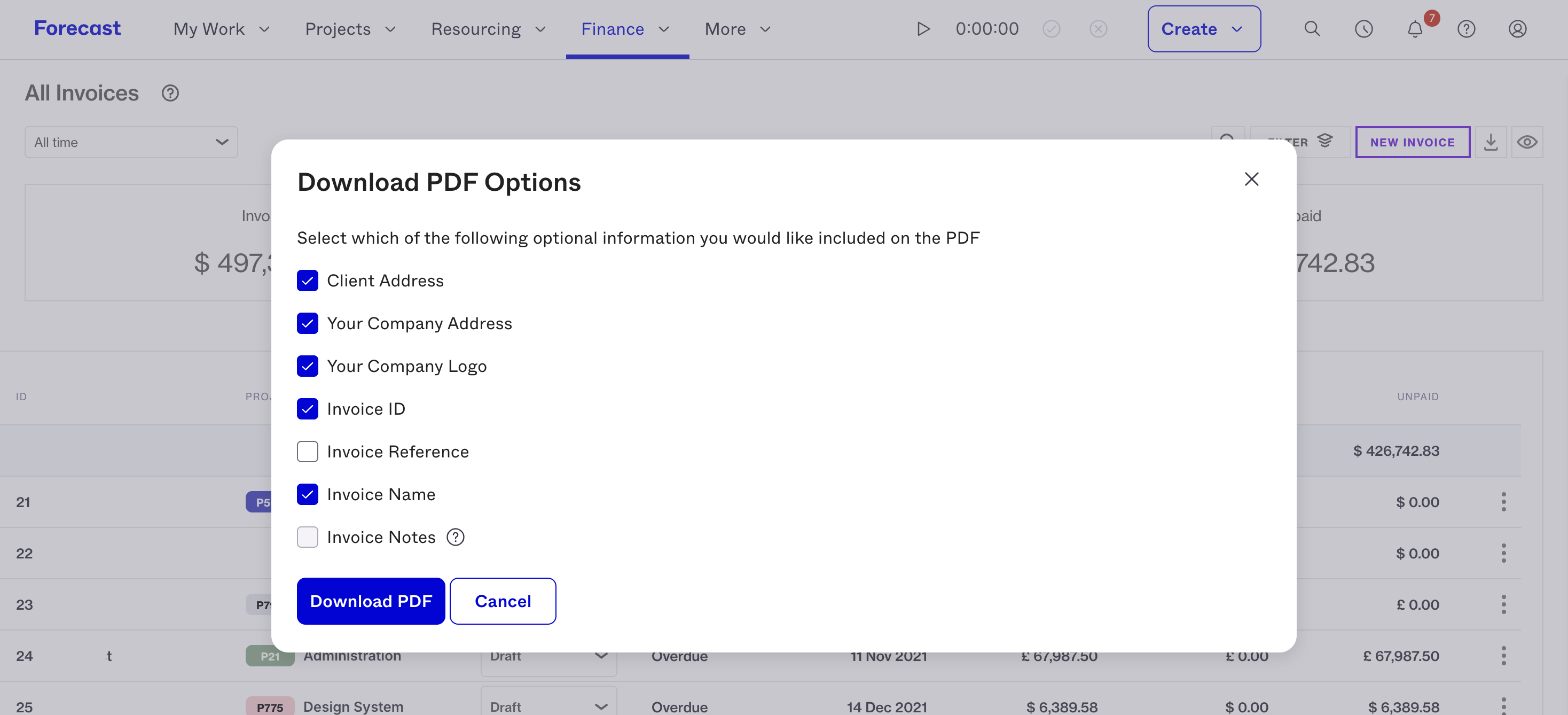1568x715 pixels.
Task: Click the help icon next to All Invoices
Action: [170, 93]
